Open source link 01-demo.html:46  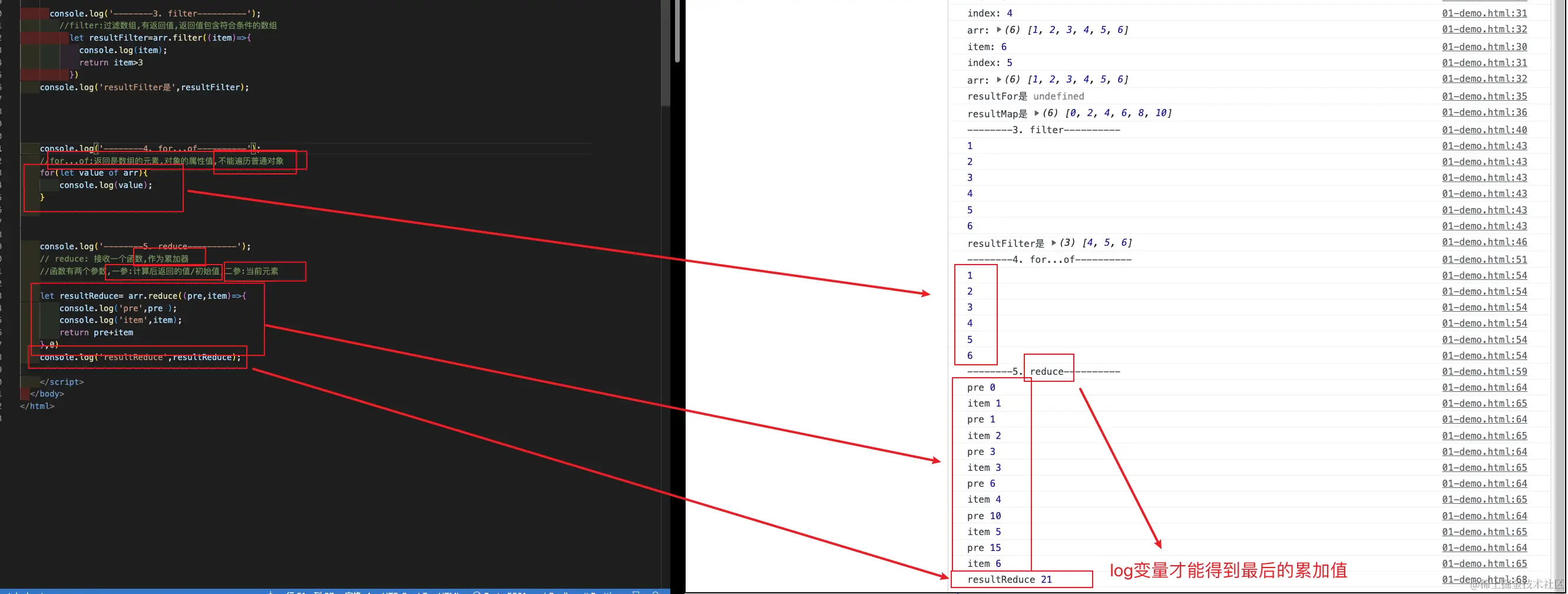tap(1485, 242)
